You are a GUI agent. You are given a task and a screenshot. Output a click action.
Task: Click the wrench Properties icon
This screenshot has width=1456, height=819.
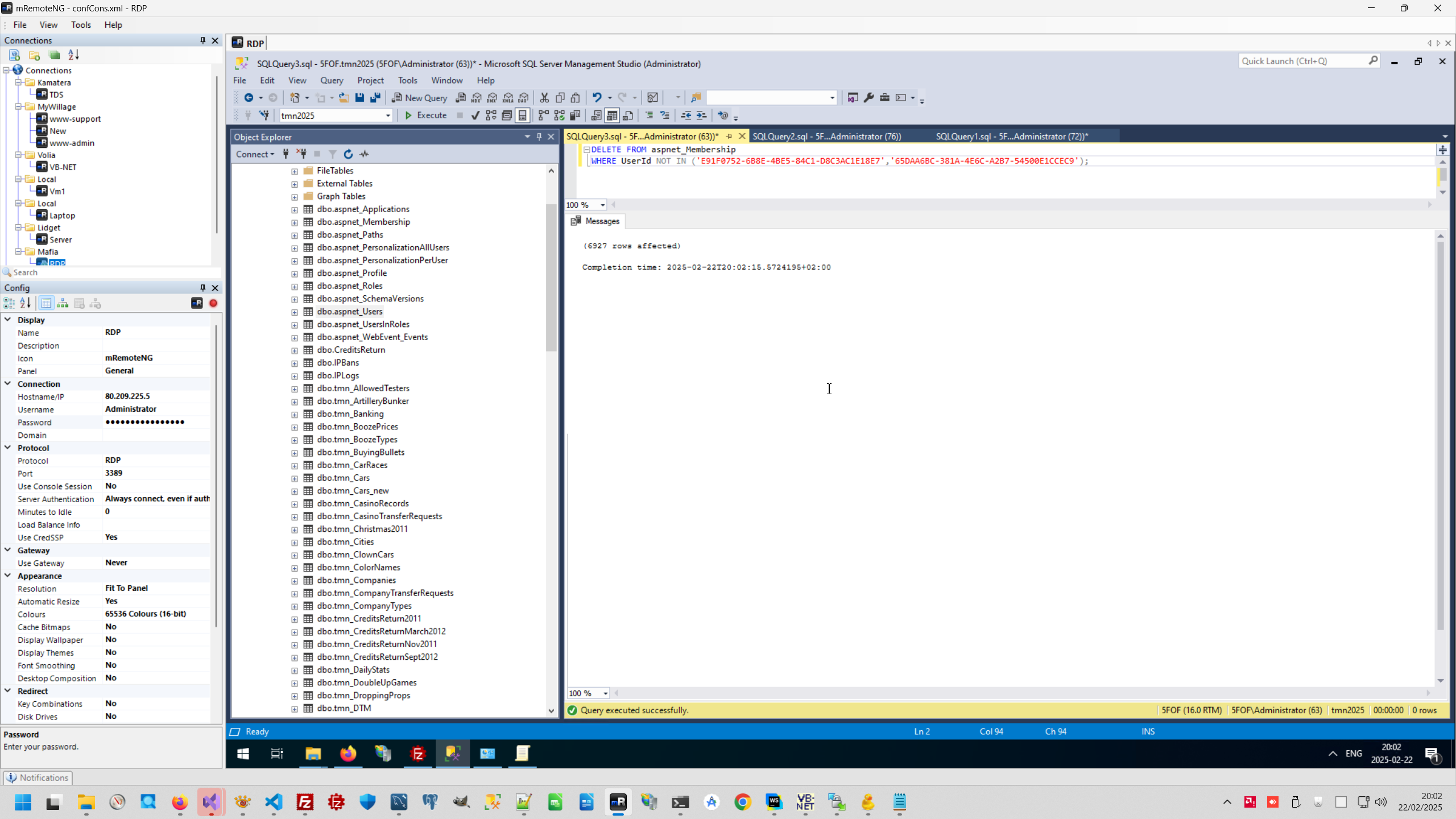[868, 98]
